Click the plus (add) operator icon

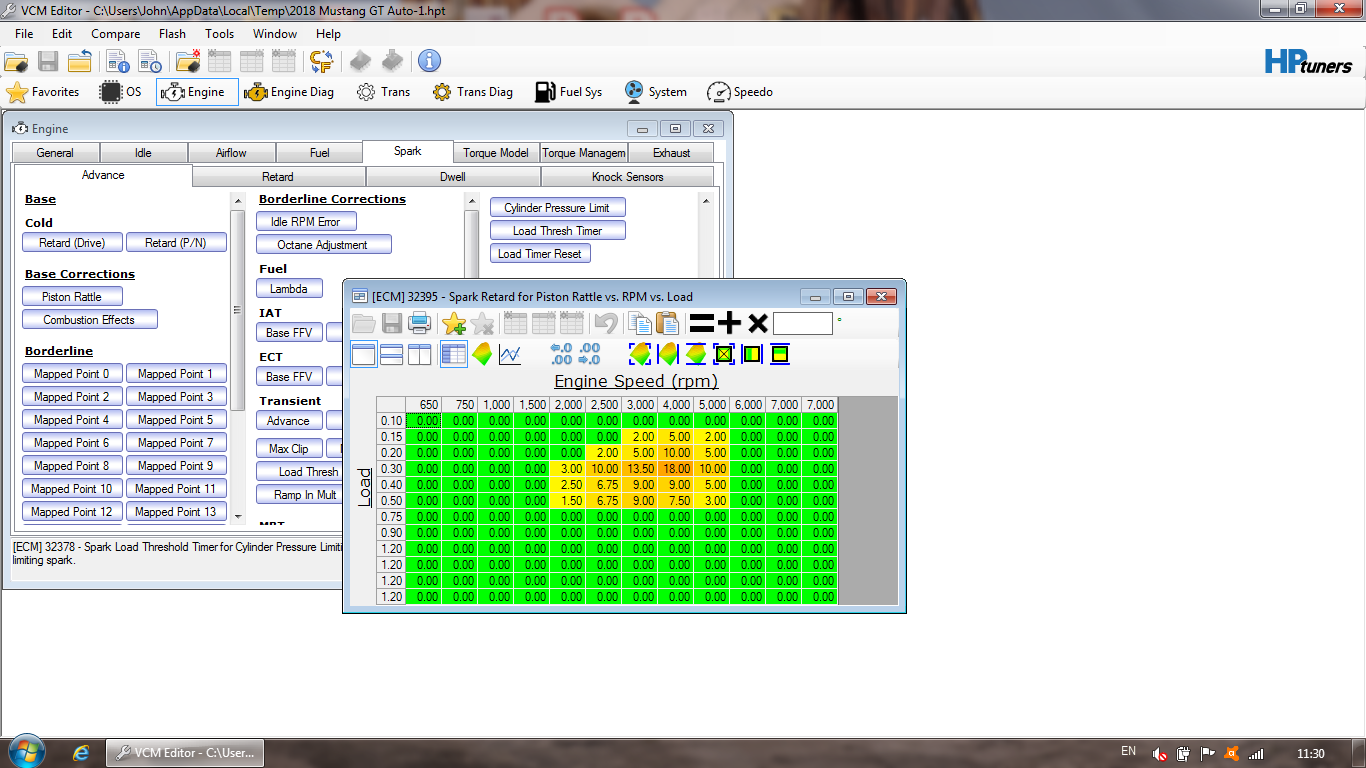[x=729, y=323]
